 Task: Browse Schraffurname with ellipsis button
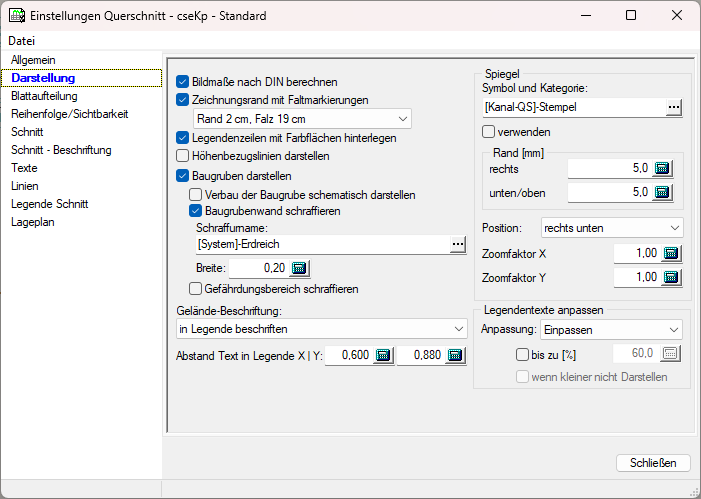[457, 244]
